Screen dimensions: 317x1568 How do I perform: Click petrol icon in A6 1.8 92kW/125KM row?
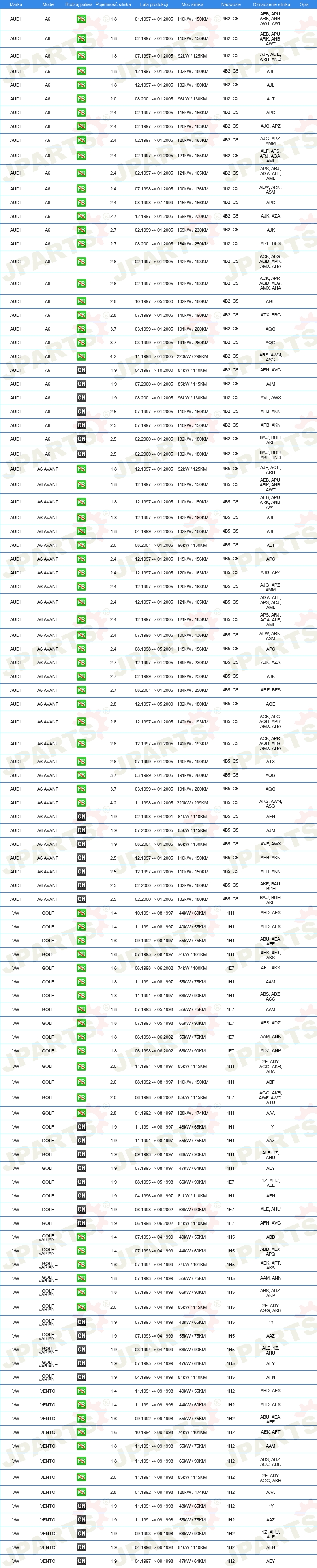point(81,56)
